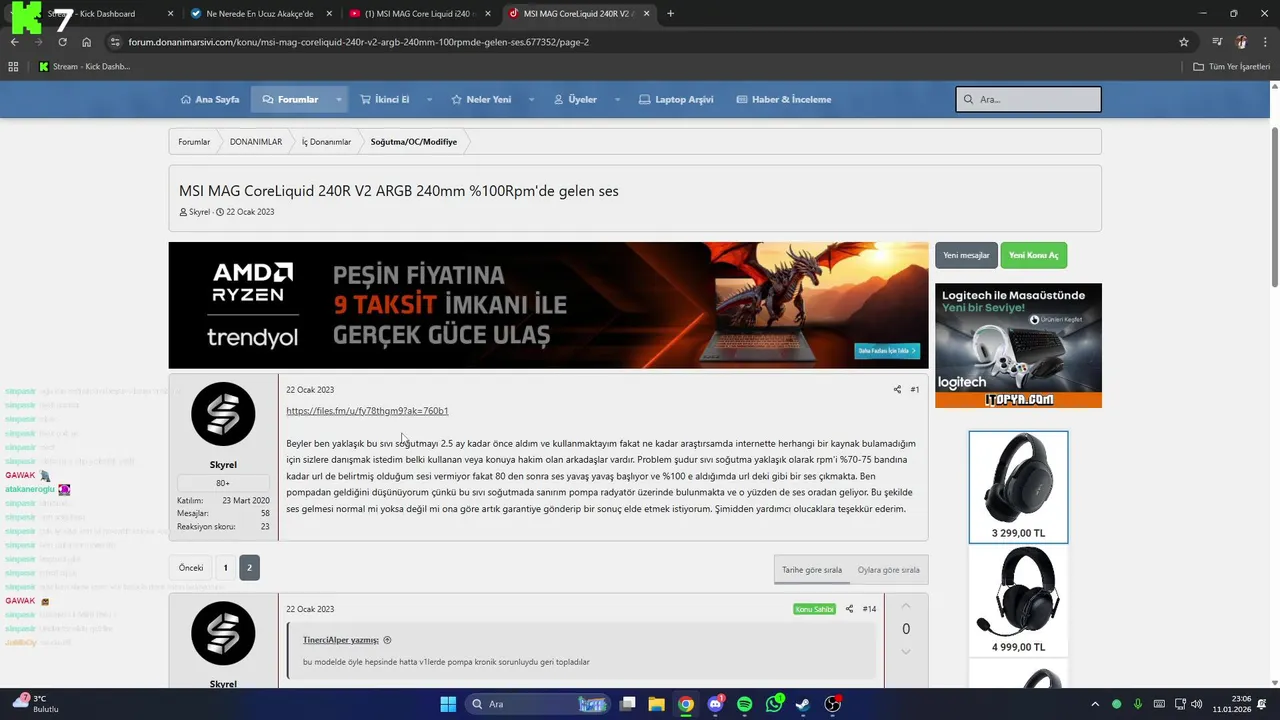Open Discord from the taskbar
This screenshot has width=1280, height=720.
(715, 704)
